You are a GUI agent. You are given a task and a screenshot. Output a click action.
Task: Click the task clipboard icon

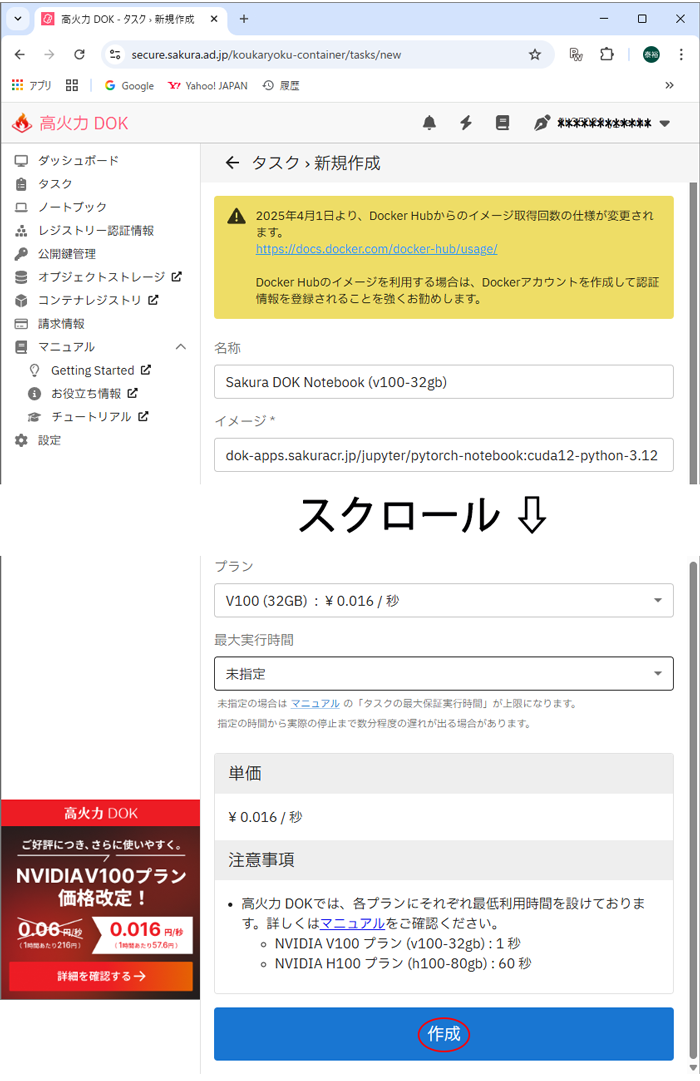tap(21, 184)
